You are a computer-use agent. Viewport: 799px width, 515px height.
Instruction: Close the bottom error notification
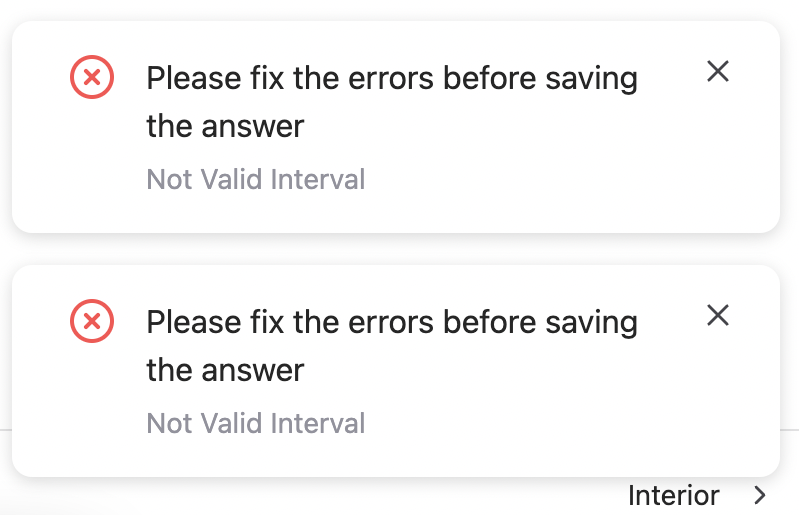tap(718, 315)
